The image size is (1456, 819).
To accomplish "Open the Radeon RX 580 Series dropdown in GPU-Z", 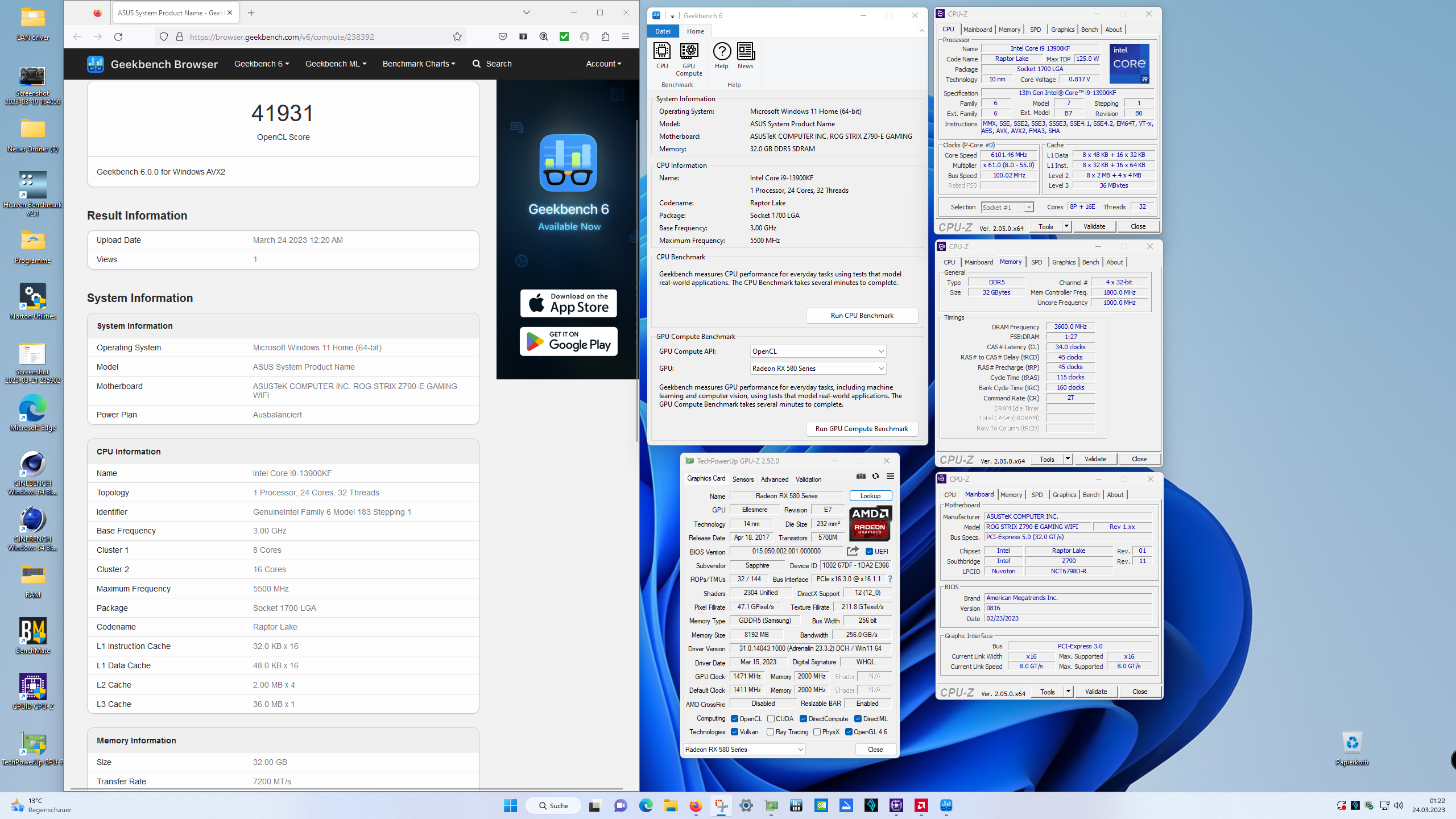I will 744,750.
